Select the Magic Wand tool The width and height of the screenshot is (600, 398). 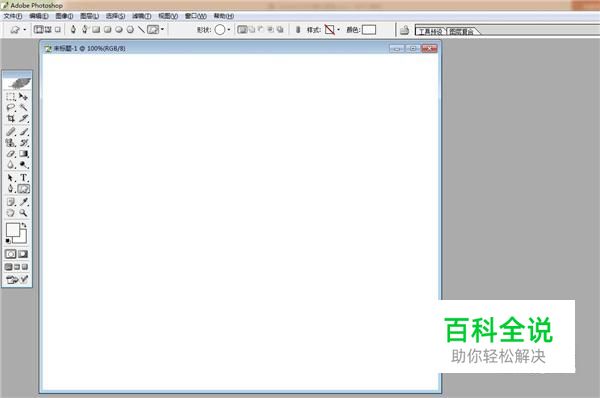pos(23,108)
